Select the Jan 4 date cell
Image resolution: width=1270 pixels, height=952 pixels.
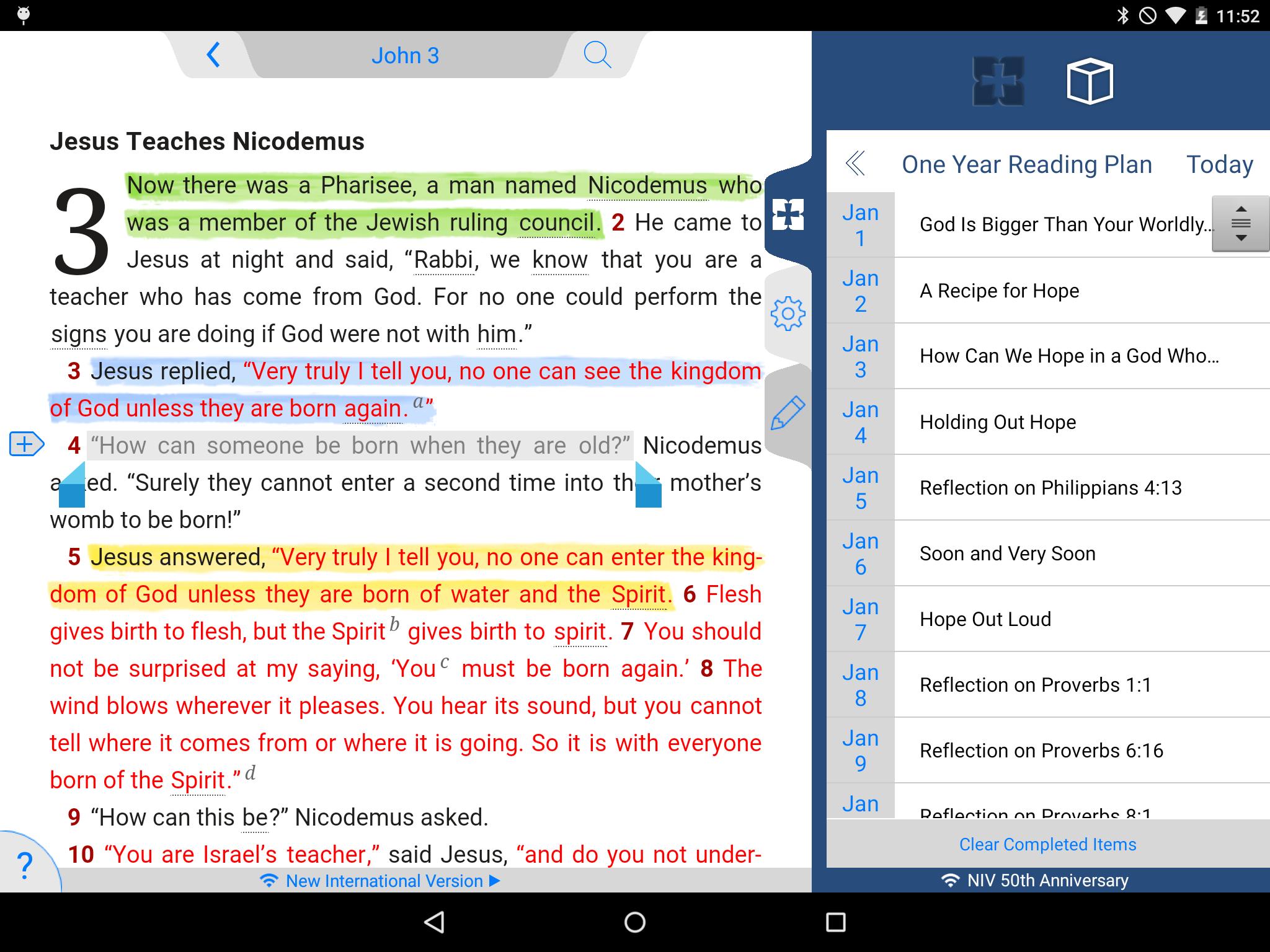pyautogui.click(x=861, y=422)
